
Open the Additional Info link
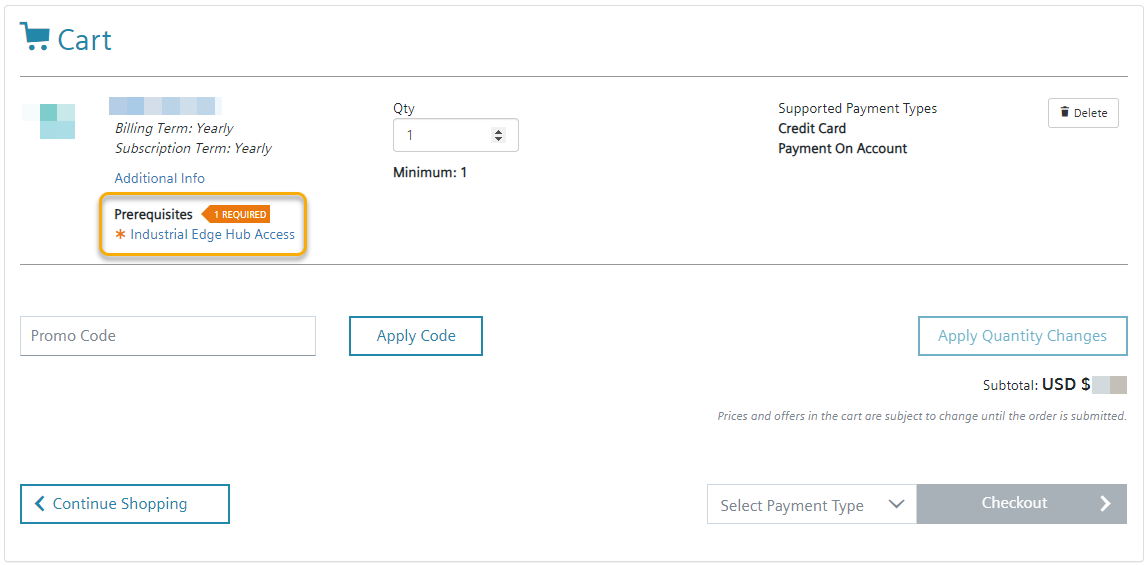(159, 178)
